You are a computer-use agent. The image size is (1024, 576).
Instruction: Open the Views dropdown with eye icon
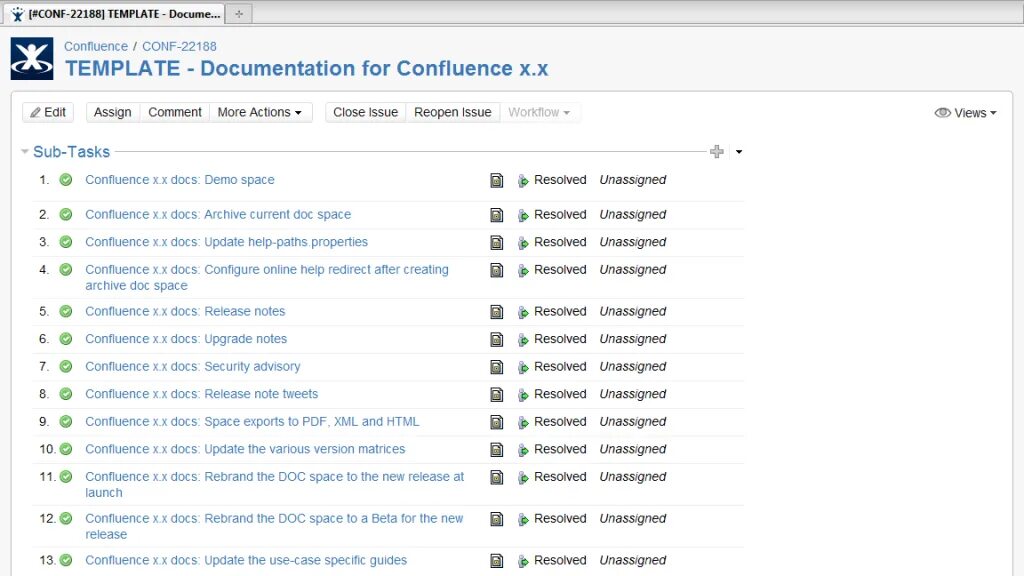(x=965, y=113)
